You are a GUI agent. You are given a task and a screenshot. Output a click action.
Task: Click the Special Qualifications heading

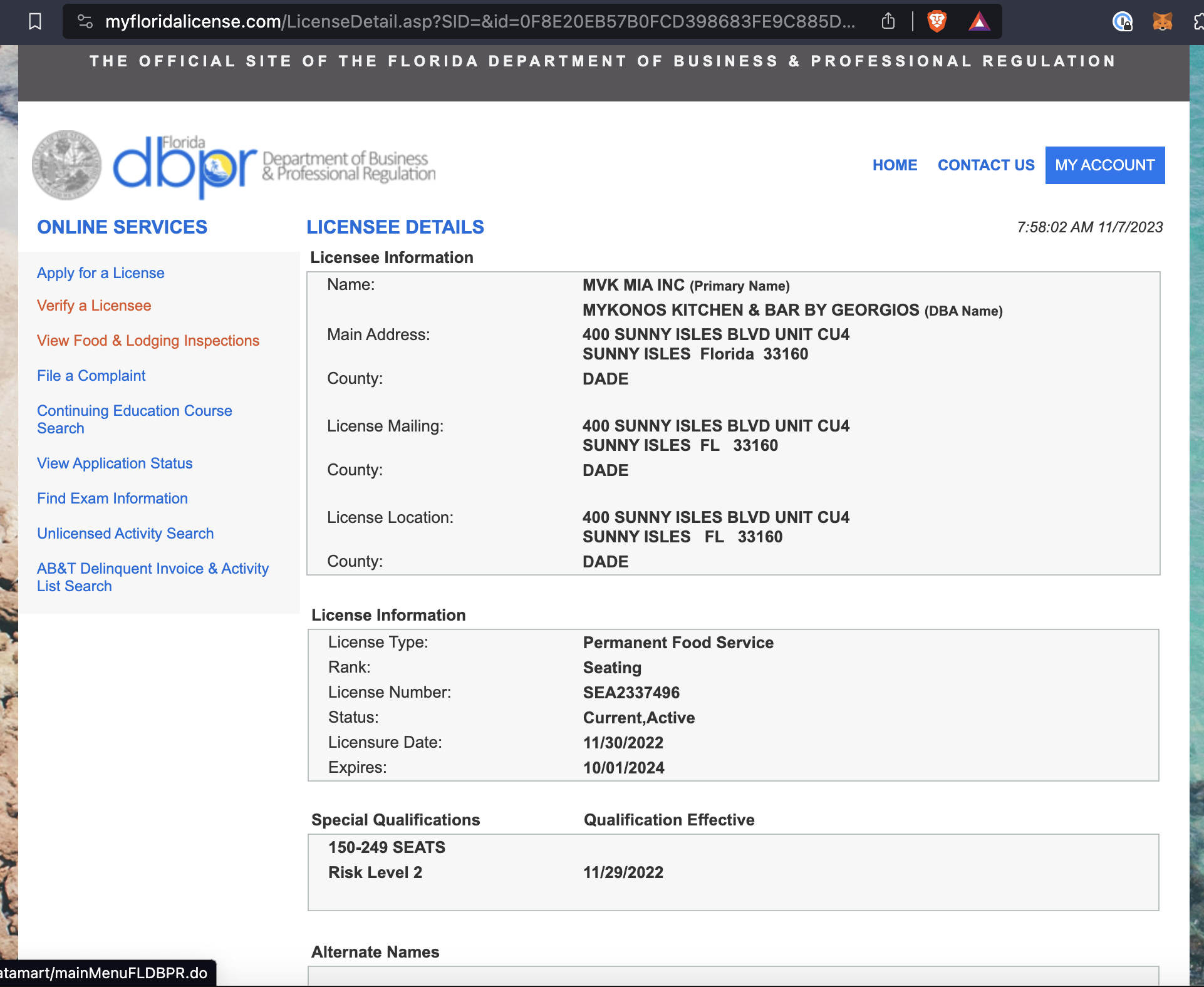pos(395,820)
